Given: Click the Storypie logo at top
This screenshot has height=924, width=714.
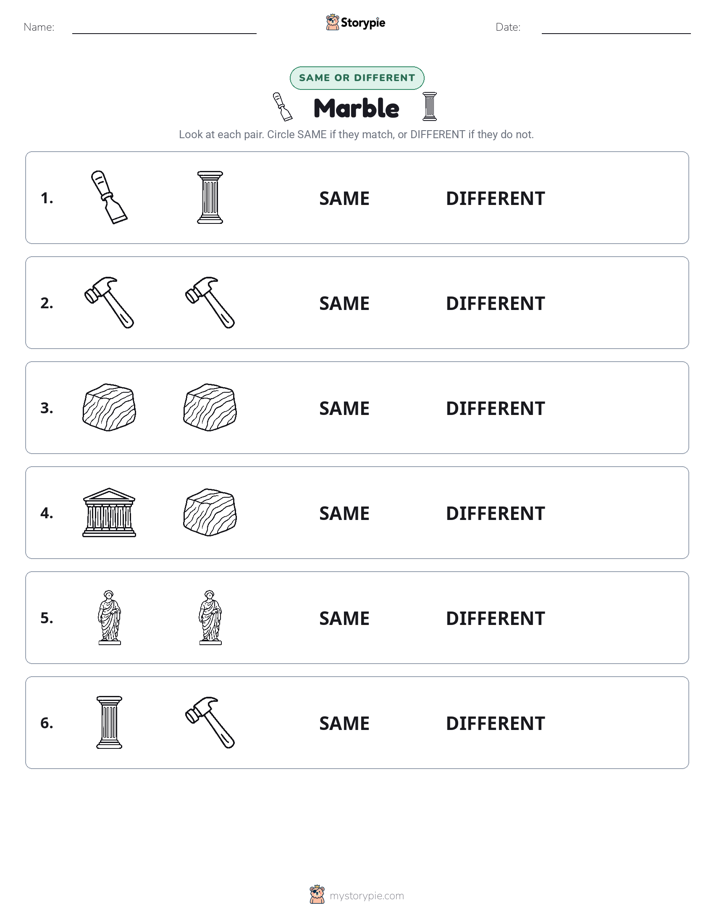Looking at the screenshot, I should point(355,22).
